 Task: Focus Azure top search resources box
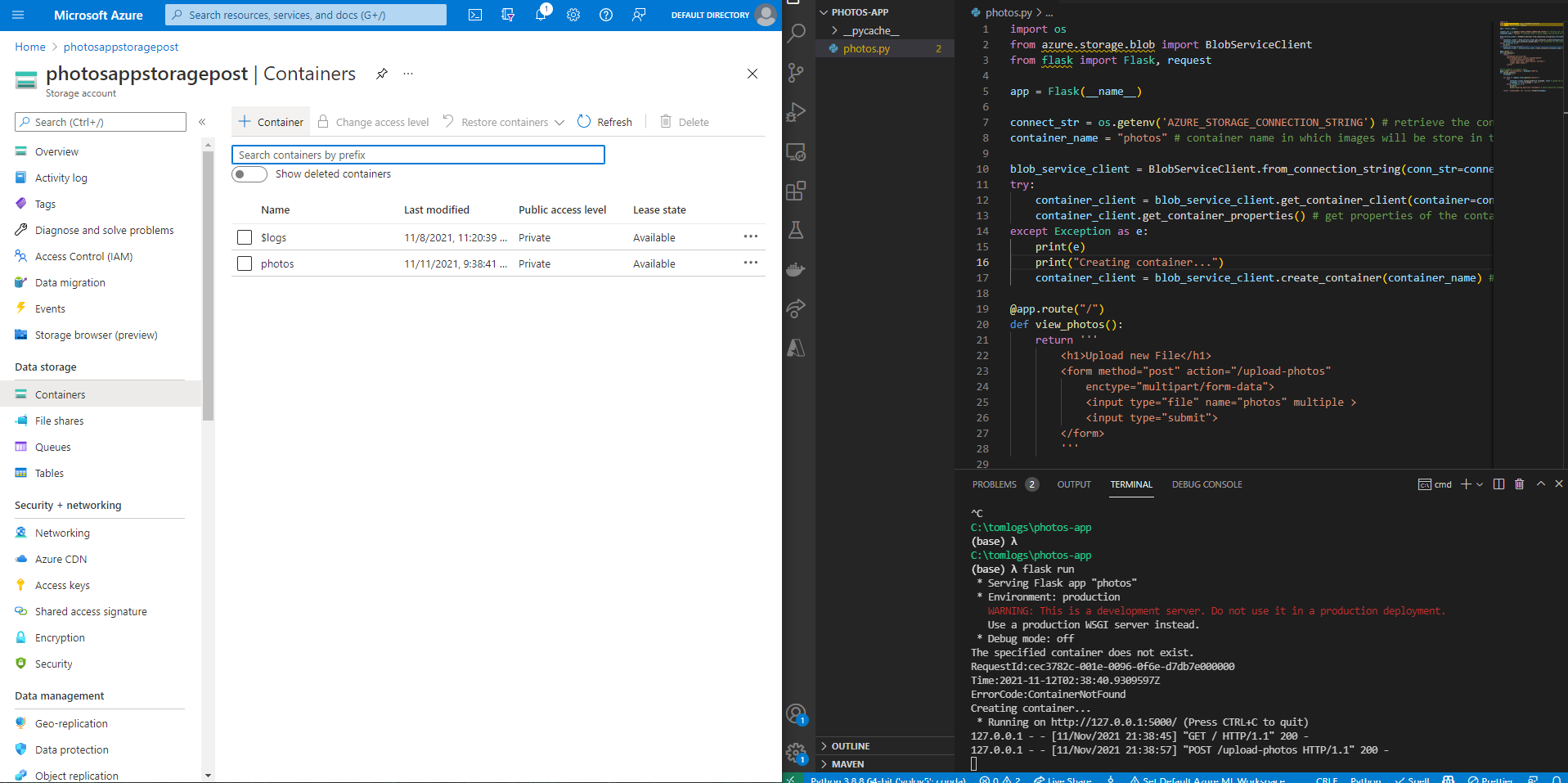coord(306,15)
